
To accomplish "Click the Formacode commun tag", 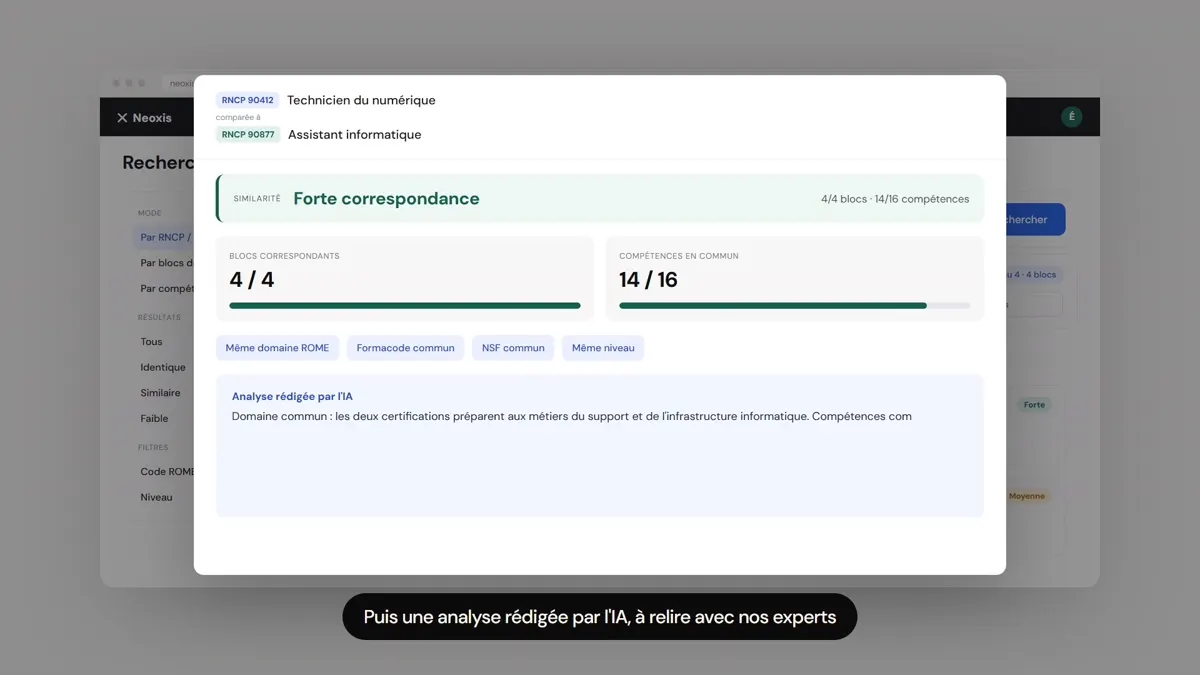I will pyautogui.click(x=405, y=348).
